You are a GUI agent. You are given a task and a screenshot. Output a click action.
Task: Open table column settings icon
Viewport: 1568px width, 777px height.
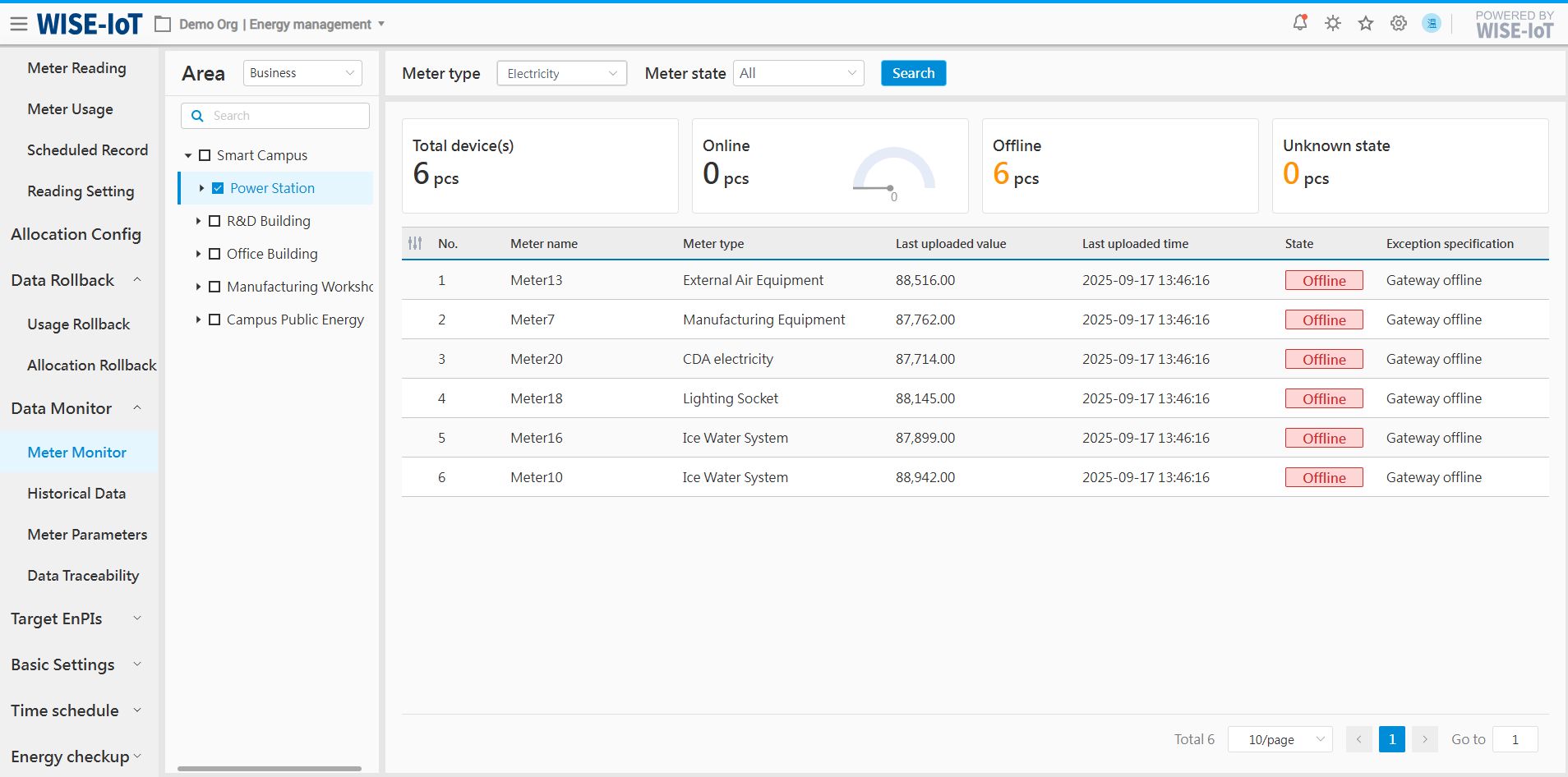(x=415, y=243)
